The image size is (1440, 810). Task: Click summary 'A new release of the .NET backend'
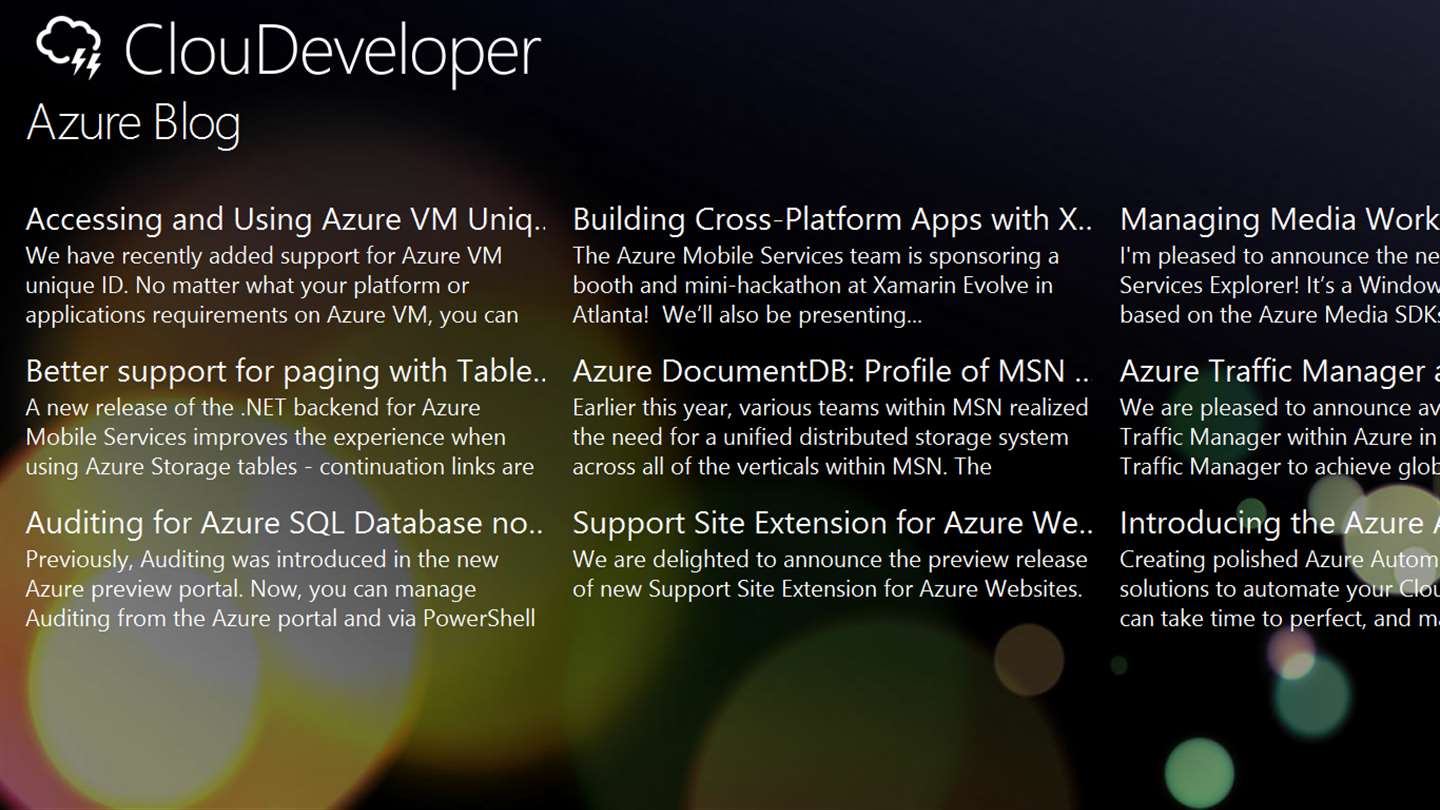(253, 408)
